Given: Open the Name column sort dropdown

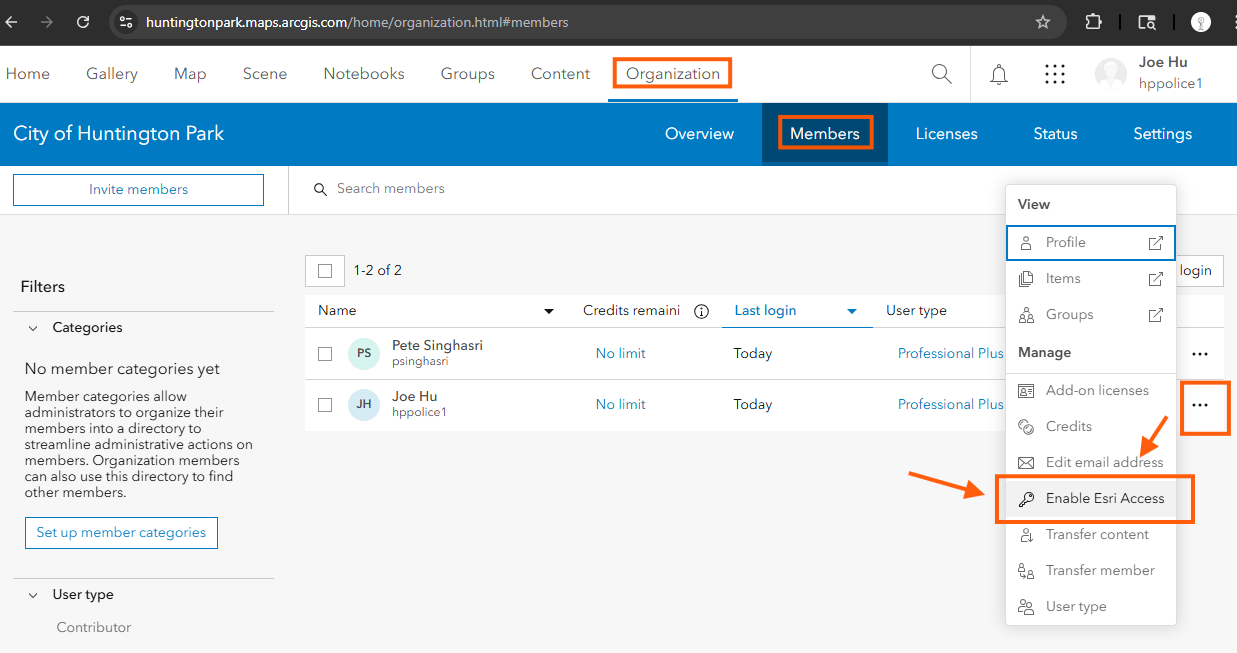Looking at the screenshot, I should pyautogui.click(x=548, y=312).
